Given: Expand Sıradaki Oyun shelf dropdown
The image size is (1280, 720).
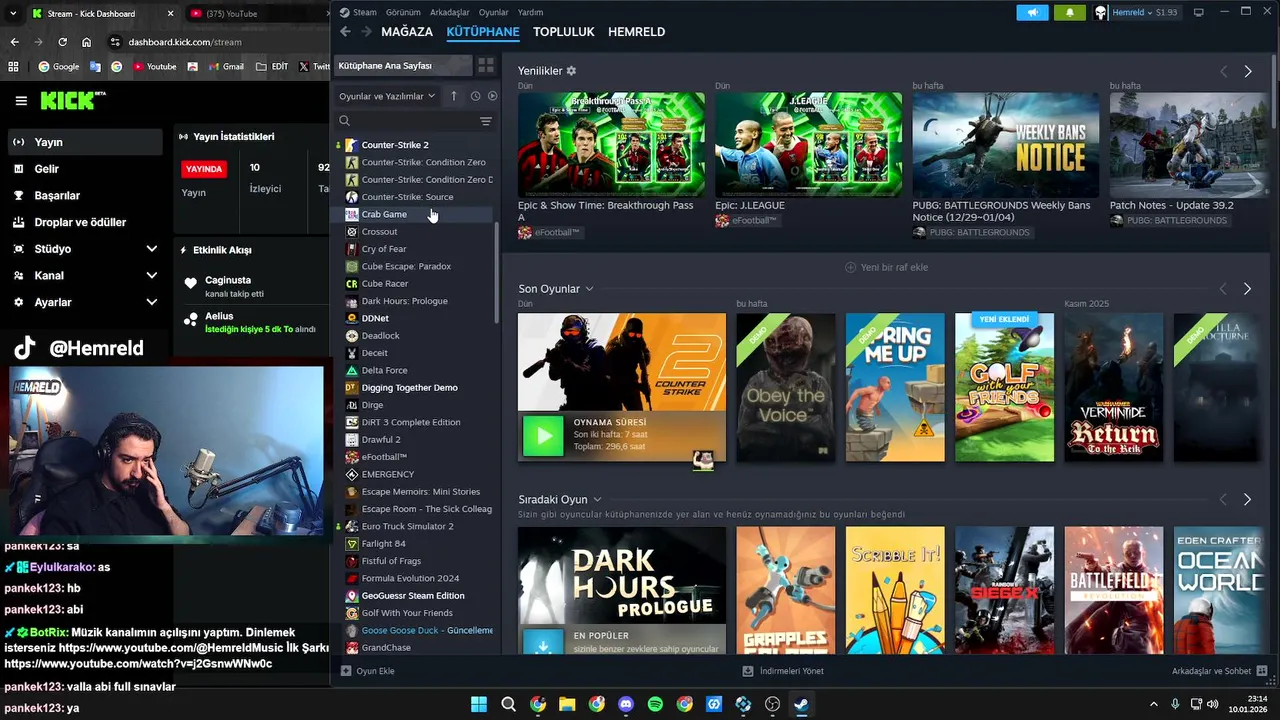Looking at the screenshot, I should (x=597, y=499).
